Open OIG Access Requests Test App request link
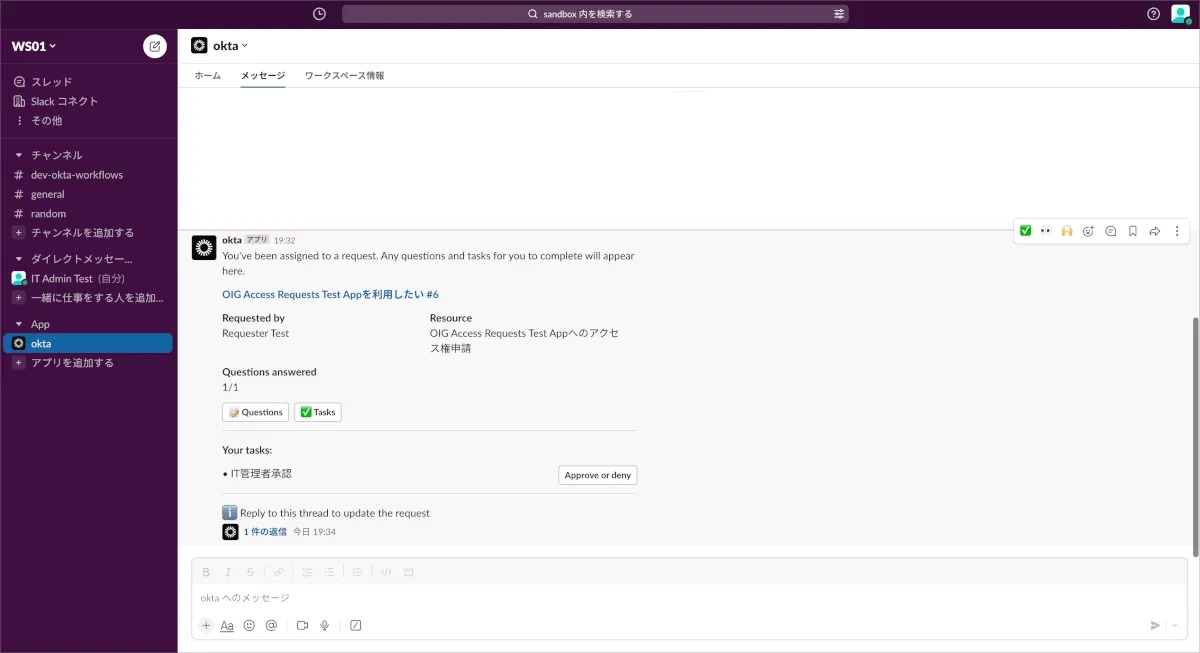 click(x=330, y=294)
